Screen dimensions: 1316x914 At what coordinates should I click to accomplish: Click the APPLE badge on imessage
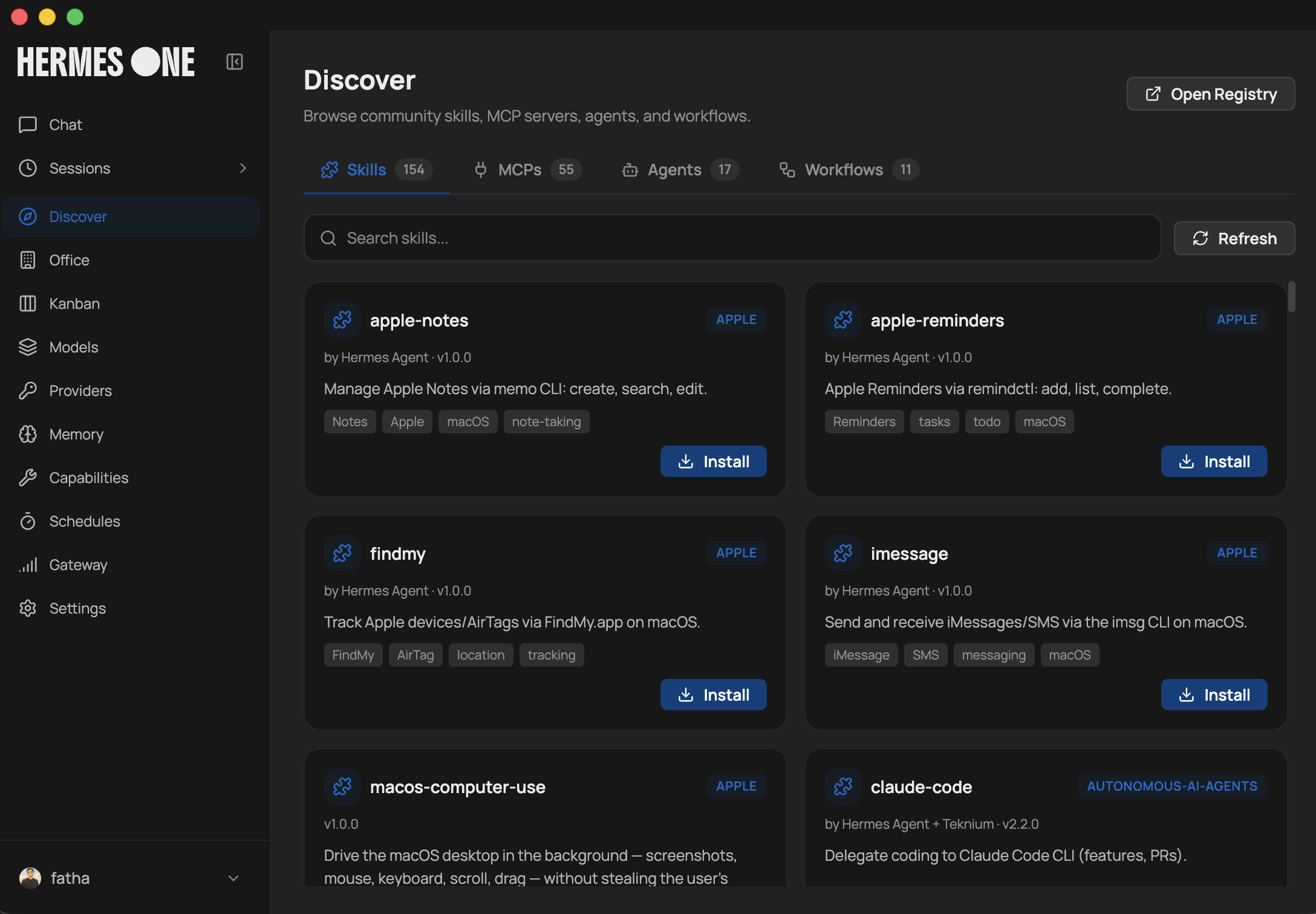[x=1237, y=553]
